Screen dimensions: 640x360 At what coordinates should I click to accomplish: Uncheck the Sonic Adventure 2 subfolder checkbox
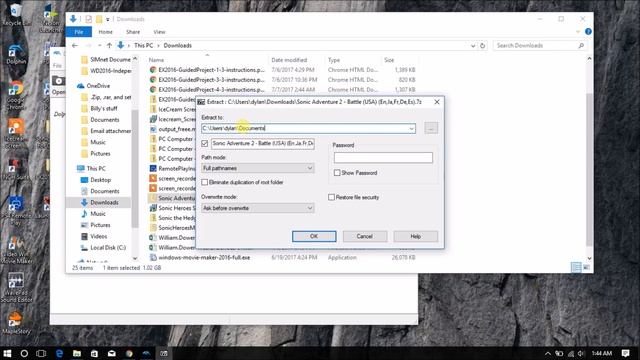click(204, 144)
